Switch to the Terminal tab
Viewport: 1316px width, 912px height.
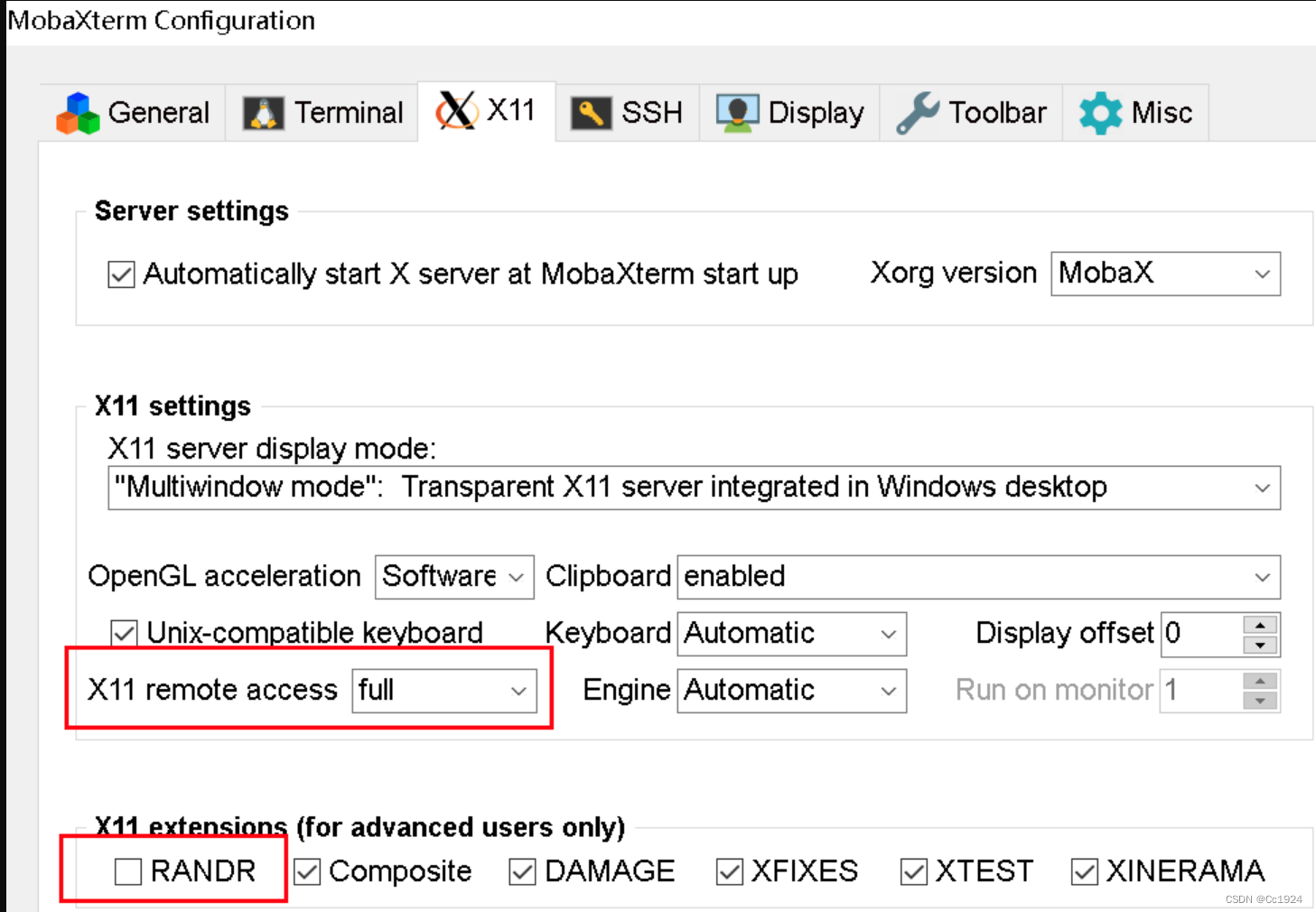(322, 113)
